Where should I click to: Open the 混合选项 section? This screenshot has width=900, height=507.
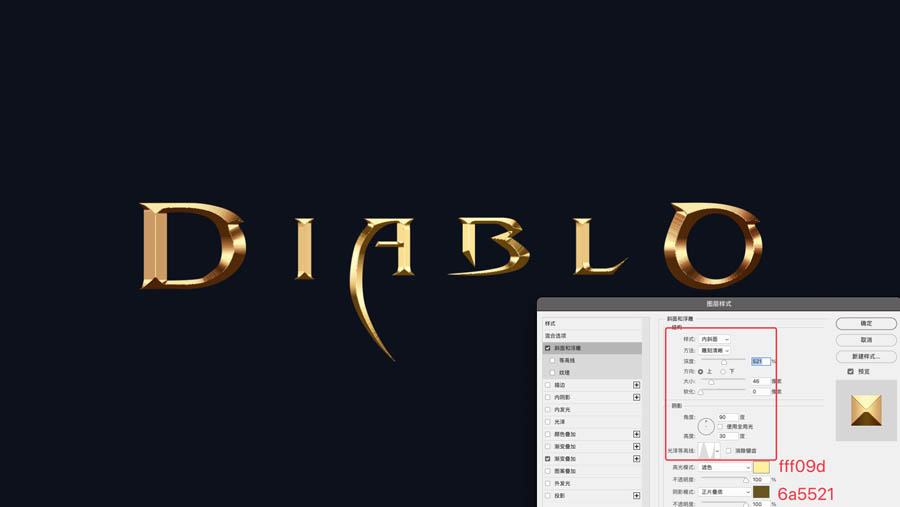click(557, 336)
